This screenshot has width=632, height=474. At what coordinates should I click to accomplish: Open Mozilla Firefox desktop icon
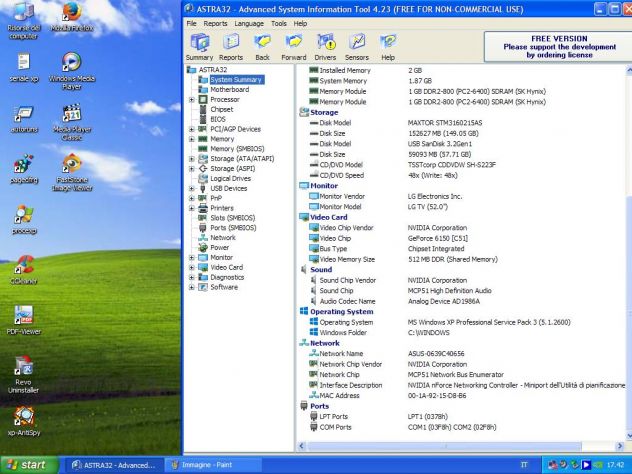(72, 18)
